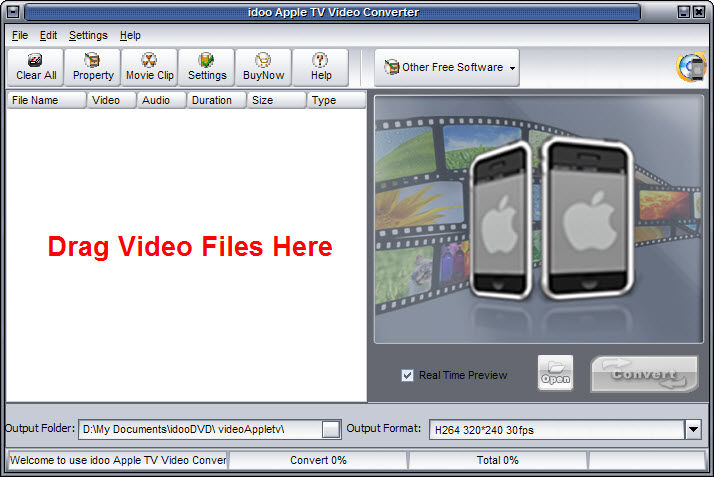714x477 pixels.
Task: Open the Settings menu in menu bar
Action: [x=88, y=35]
